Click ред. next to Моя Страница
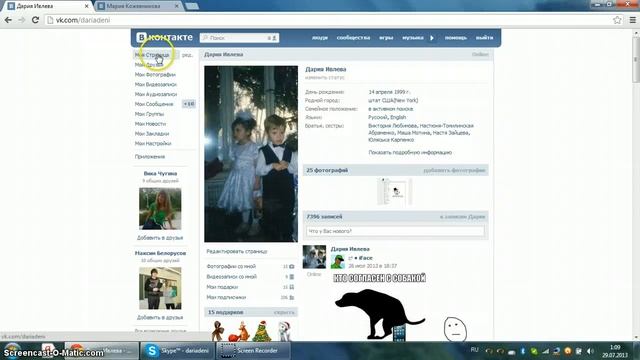The width and height of the screenshot is (640, 360). point(187,55)
